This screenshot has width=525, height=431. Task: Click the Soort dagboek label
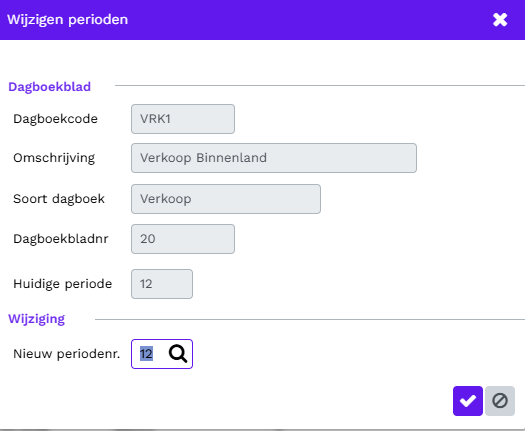pyautogui.click(x=59, y=199)
